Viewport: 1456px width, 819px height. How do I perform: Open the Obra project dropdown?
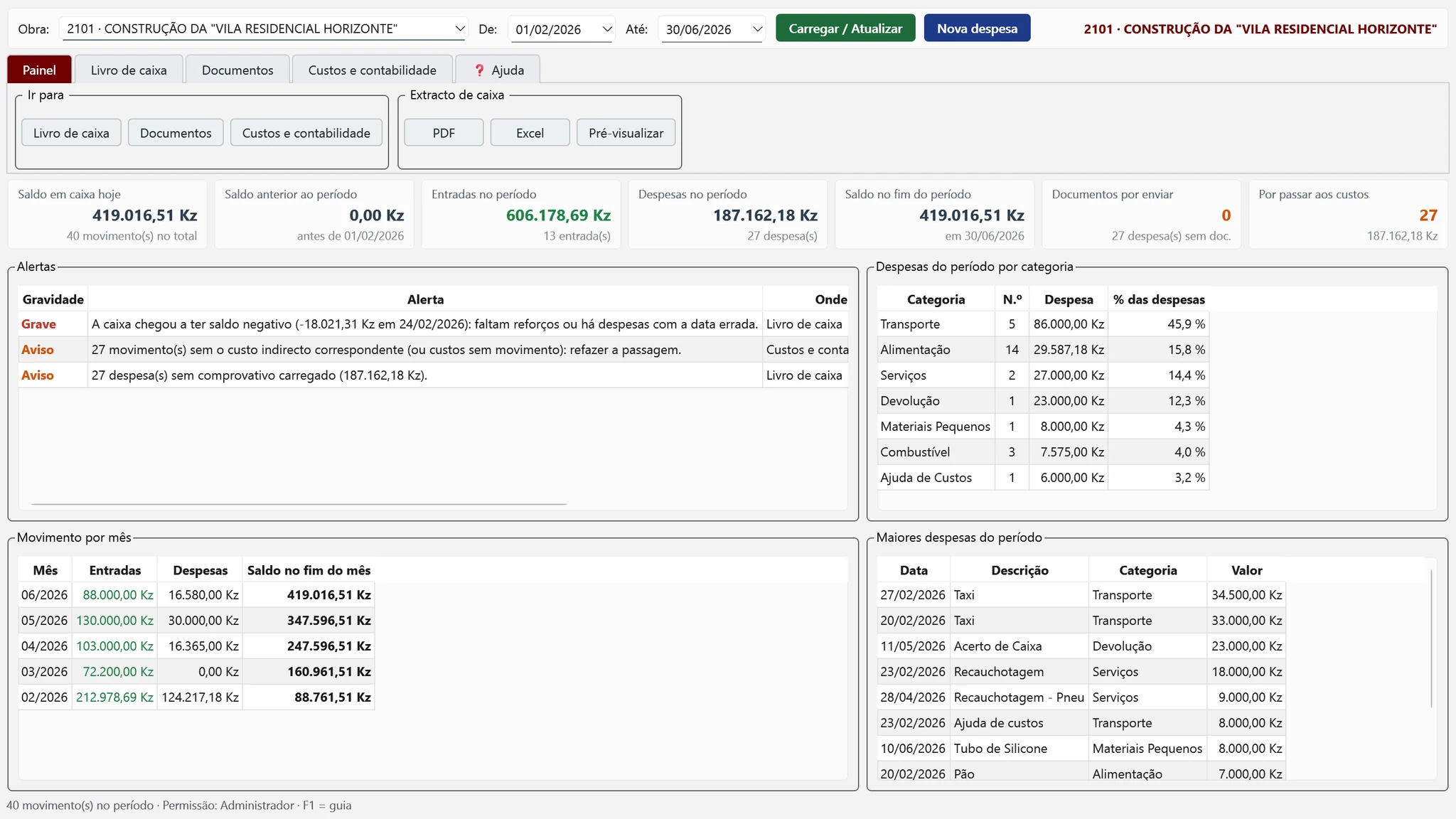click(x=264, y=28)
